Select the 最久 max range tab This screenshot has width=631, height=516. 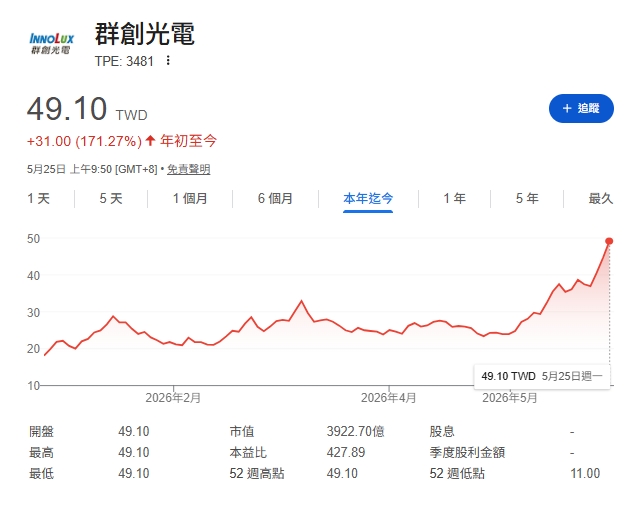[600, 198]
